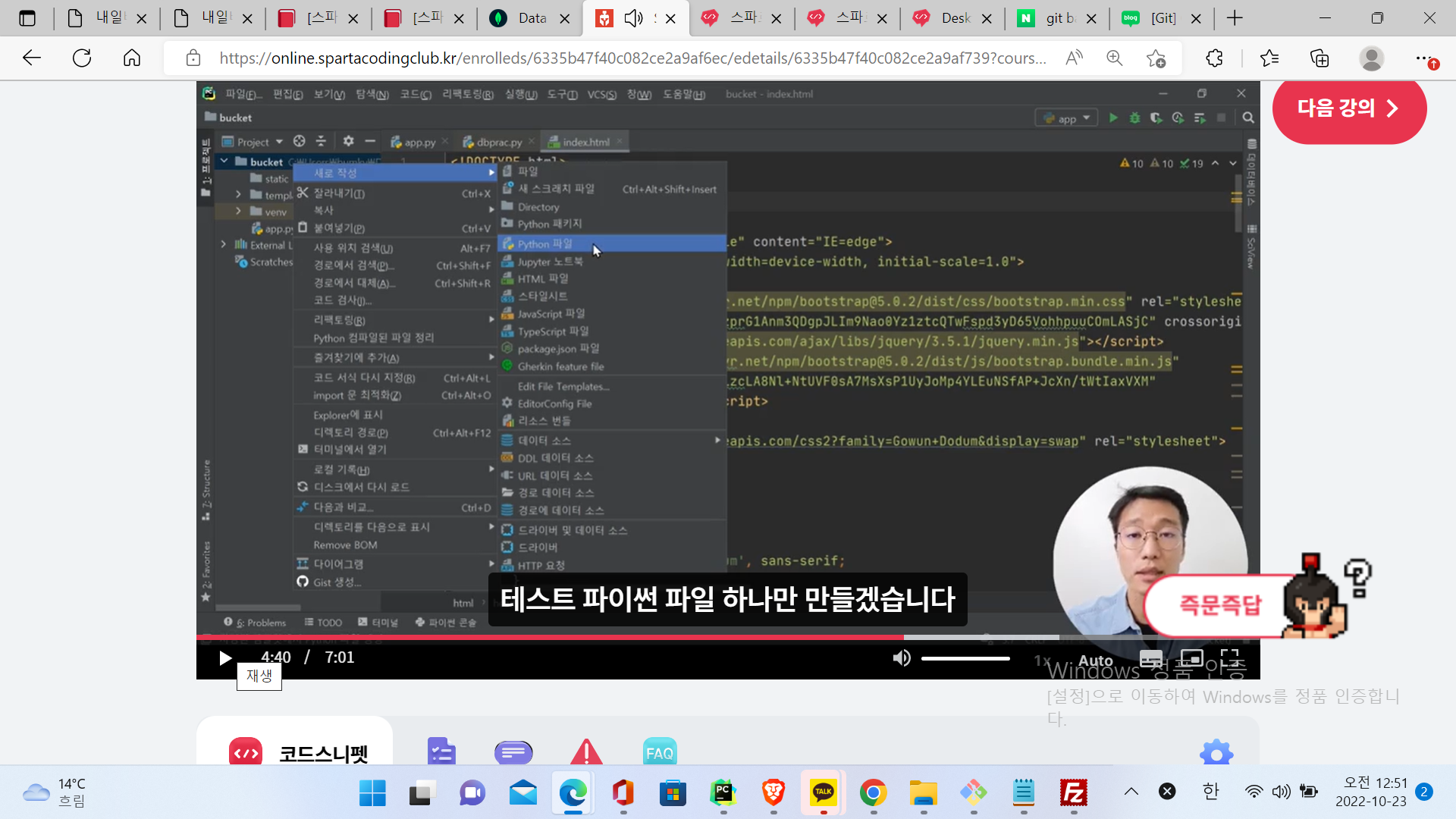Close the [Git] tab
The height and width of the screenshot is (819, 1456).
coord(1196,19)
